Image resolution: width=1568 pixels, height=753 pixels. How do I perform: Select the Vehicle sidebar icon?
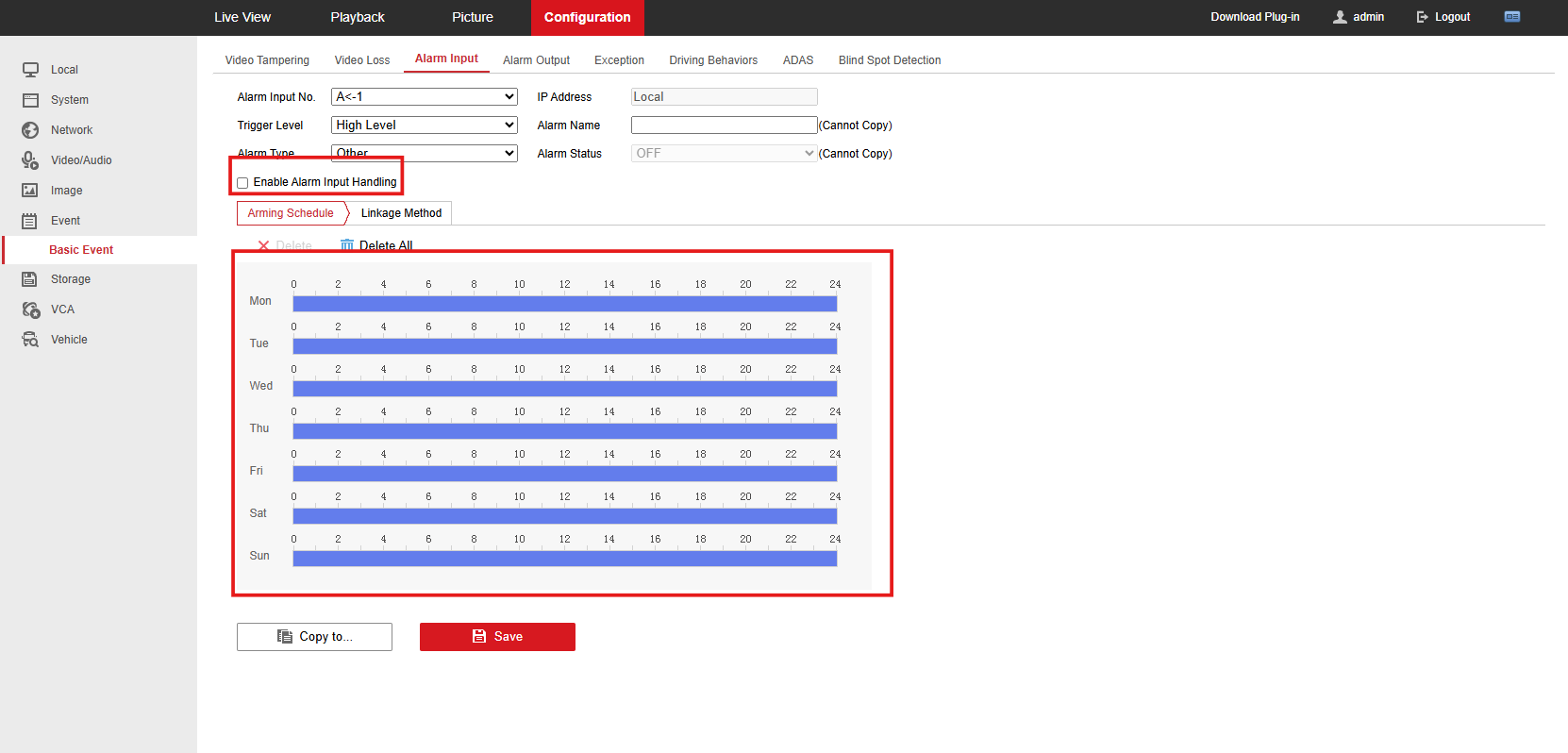[30, 340]
